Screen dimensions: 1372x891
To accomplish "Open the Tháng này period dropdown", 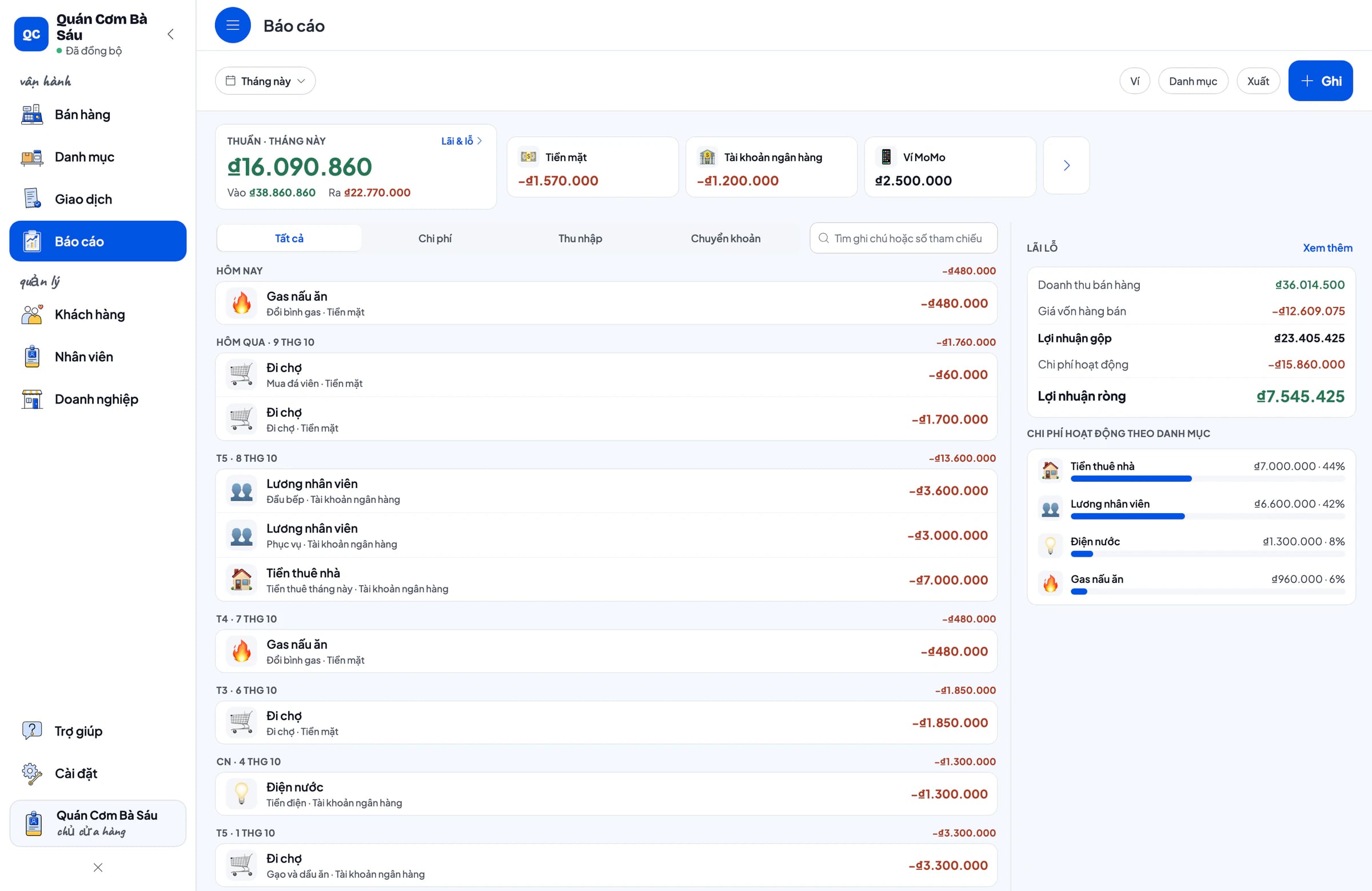I will point(265,81).
